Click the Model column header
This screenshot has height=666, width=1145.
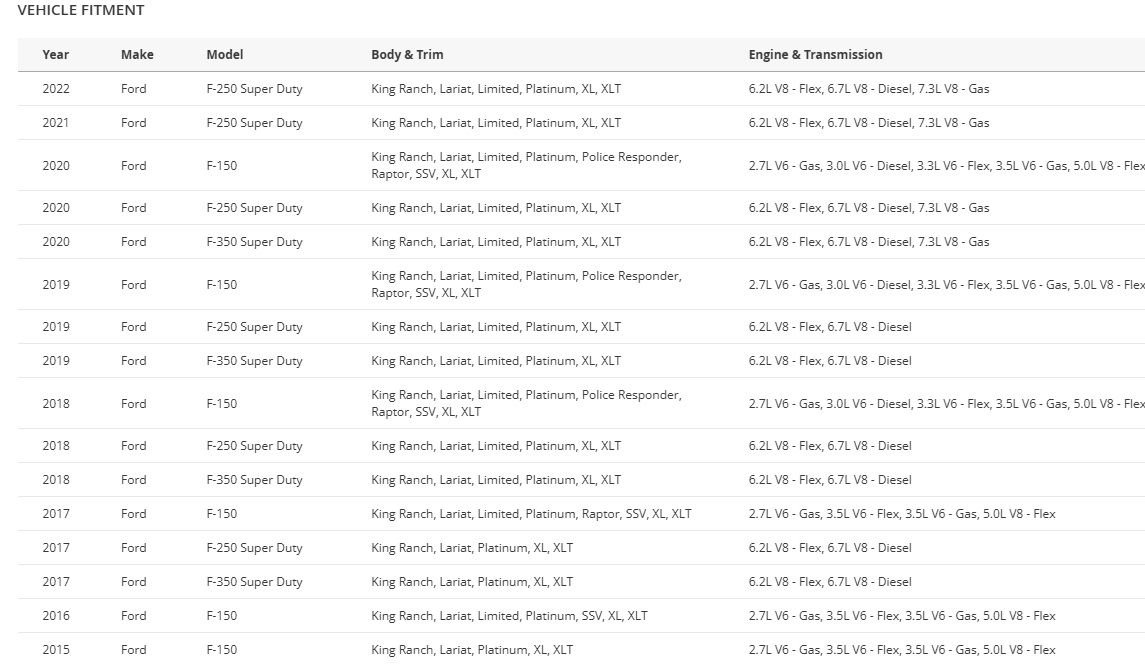point(225,55)
